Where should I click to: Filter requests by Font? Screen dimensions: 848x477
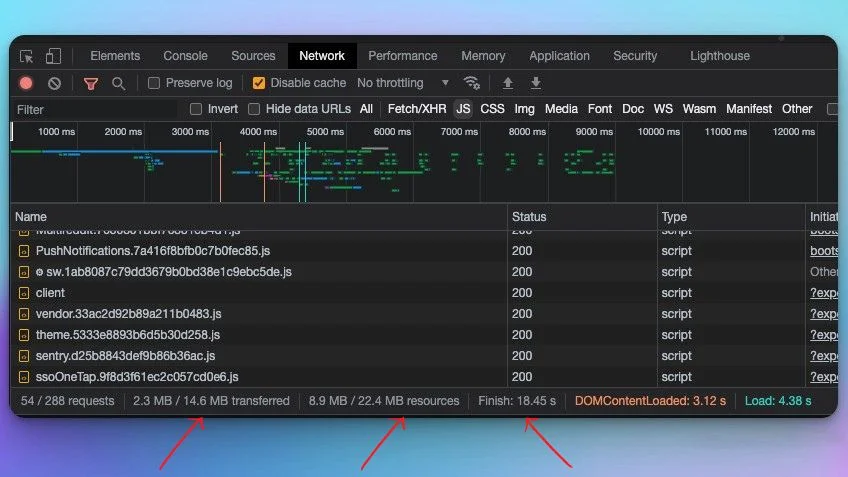(x=600, y=109)
